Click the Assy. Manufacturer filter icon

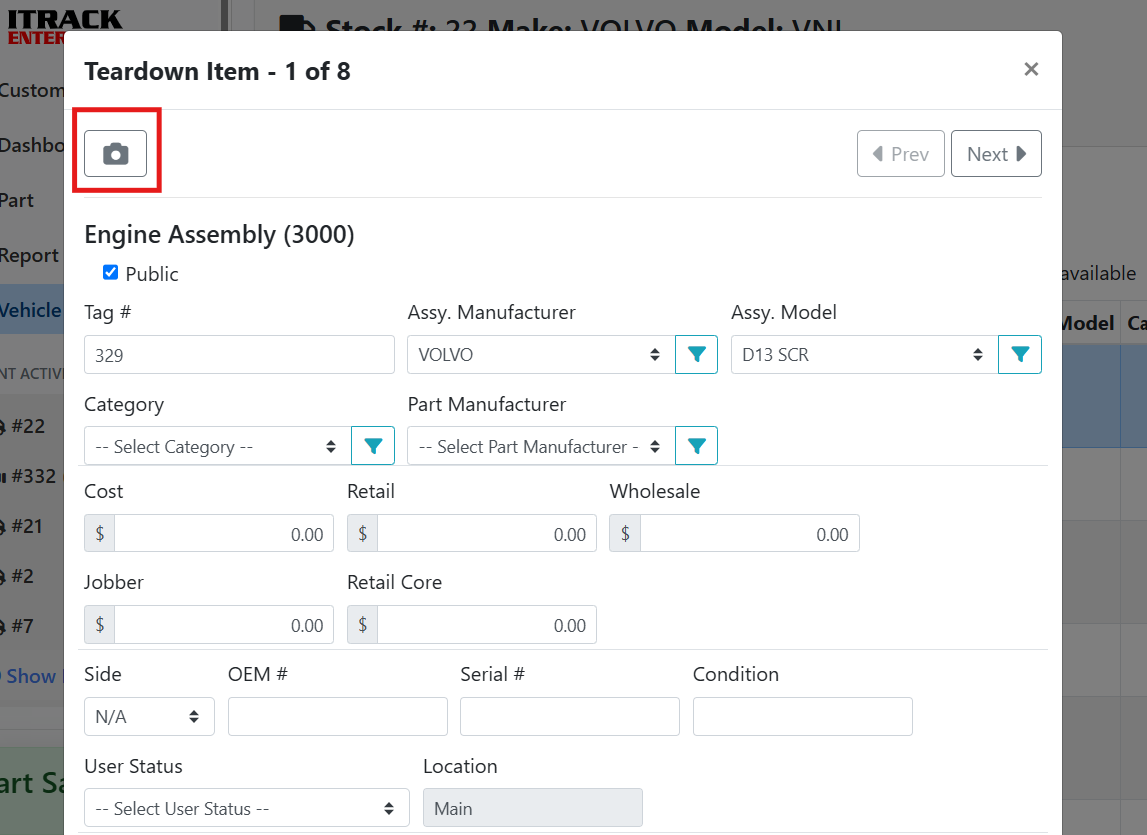click(696, 354)
